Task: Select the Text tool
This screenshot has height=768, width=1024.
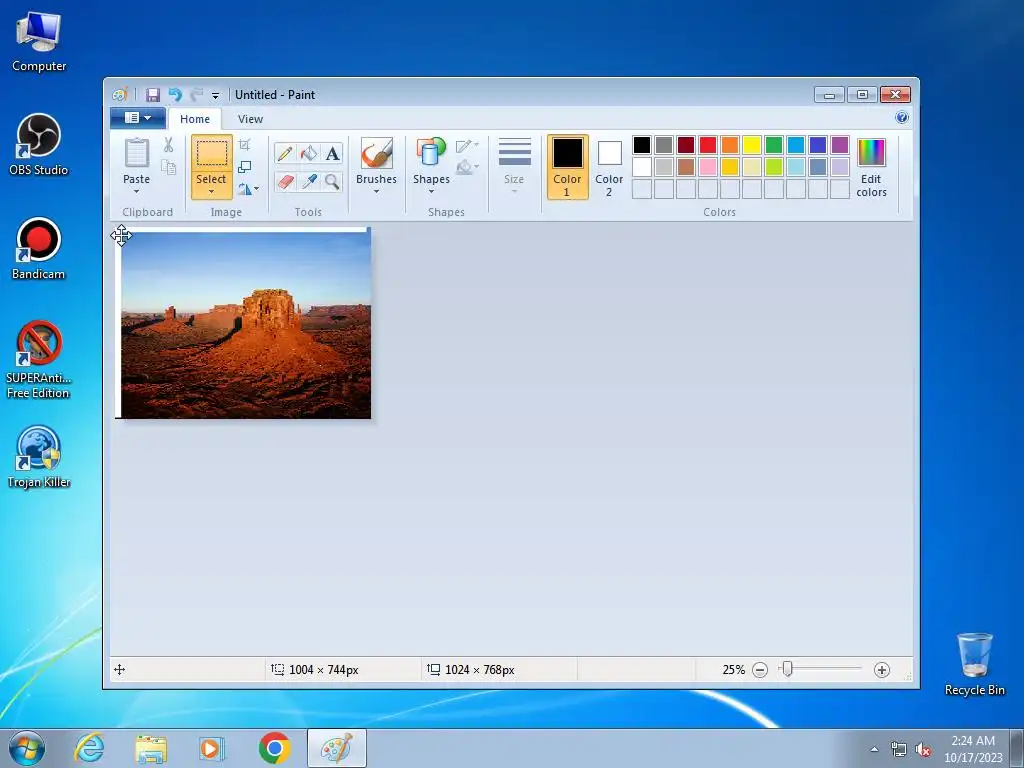Action: pyautogui.click(x=332, y=153)
